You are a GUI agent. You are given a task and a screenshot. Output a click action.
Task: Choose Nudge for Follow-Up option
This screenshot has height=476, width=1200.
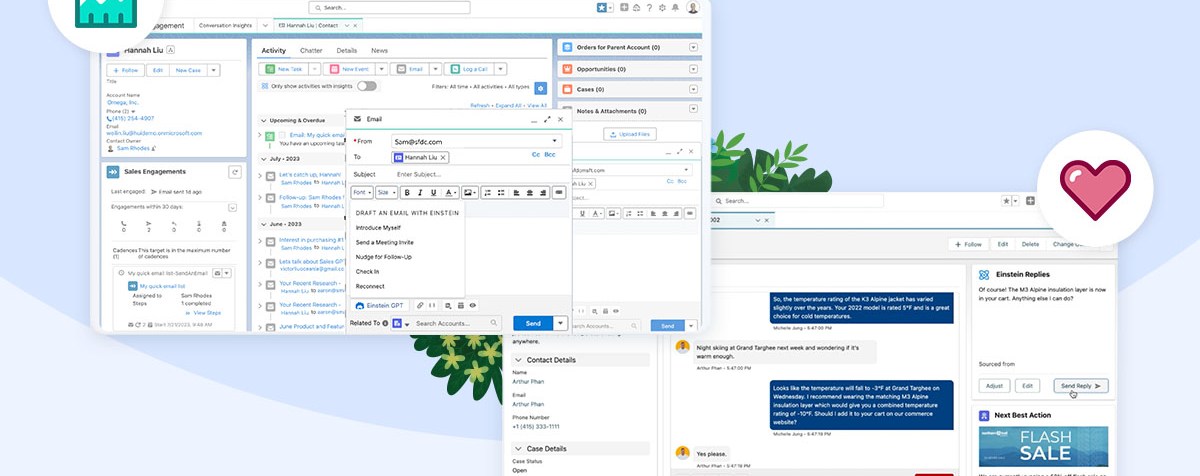coord(384,257)
